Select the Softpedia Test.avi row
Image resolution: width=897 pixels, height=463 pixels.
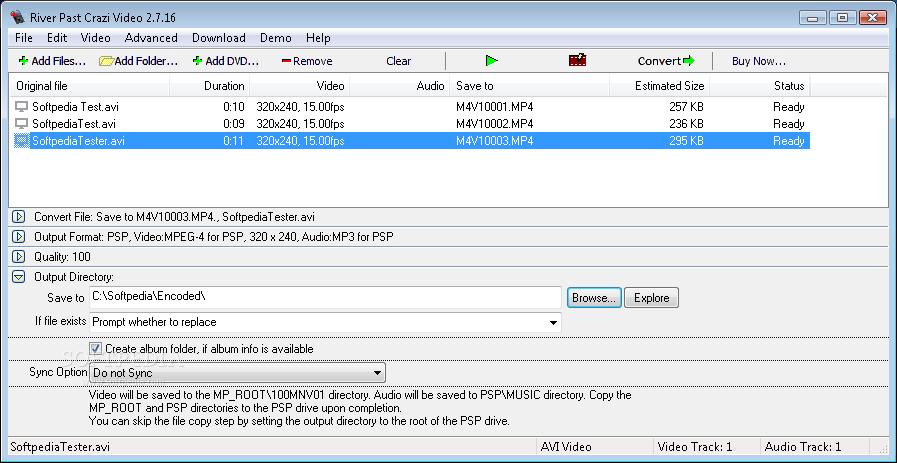(x=410, y=106)
